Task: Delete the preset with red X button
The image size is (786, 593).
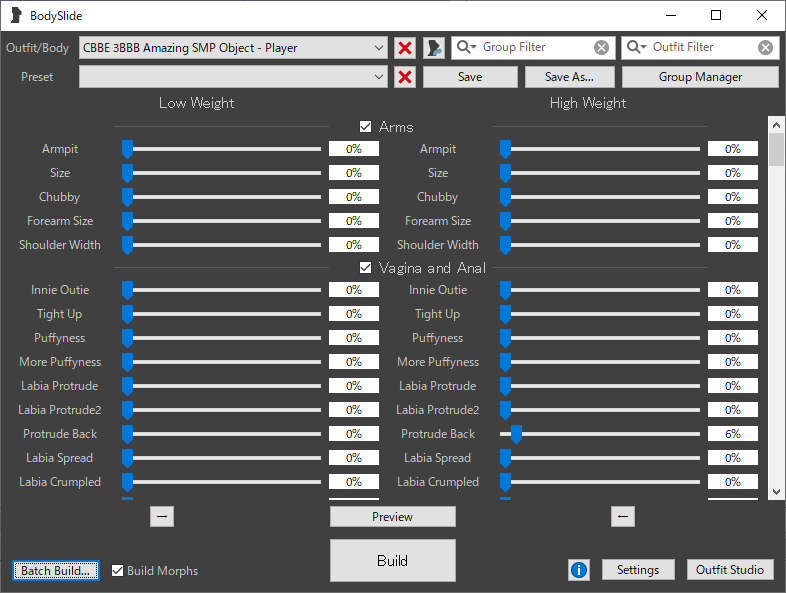Action: click(405, 77)
